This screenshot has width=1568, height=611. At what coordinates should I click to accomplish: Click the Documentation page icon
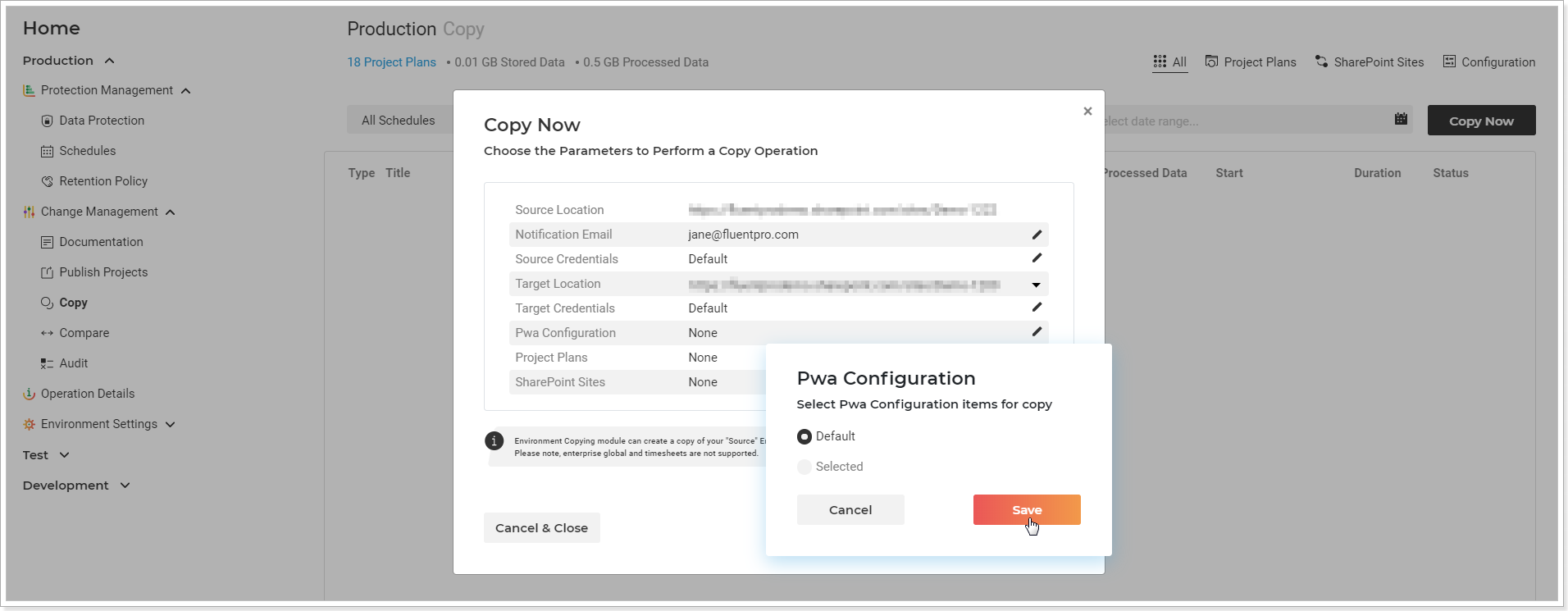(x=48, y=242)
